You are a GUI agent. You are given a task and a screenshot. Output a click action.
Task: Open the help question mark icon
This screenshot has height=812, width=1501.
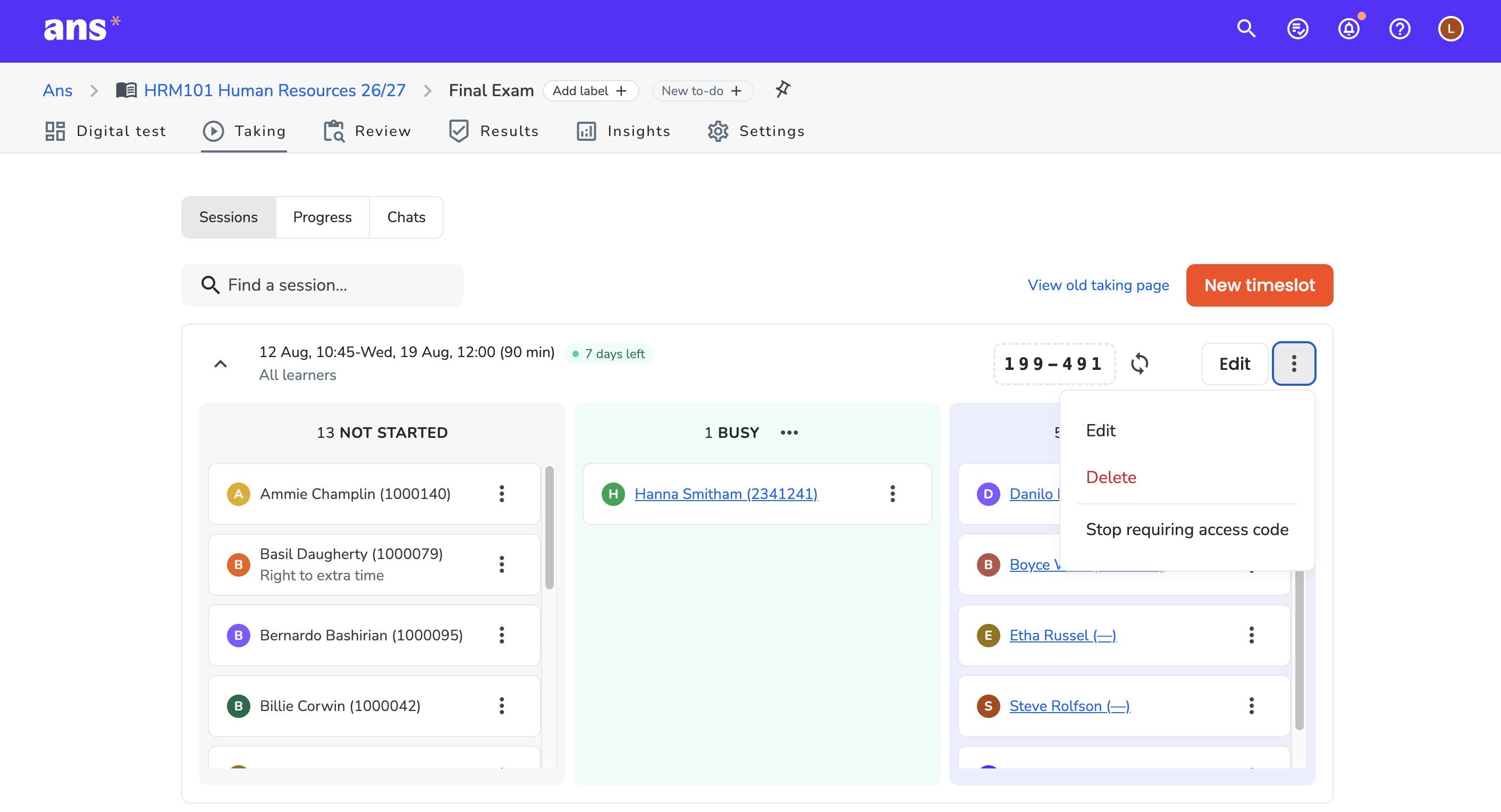coord(1399,29)
